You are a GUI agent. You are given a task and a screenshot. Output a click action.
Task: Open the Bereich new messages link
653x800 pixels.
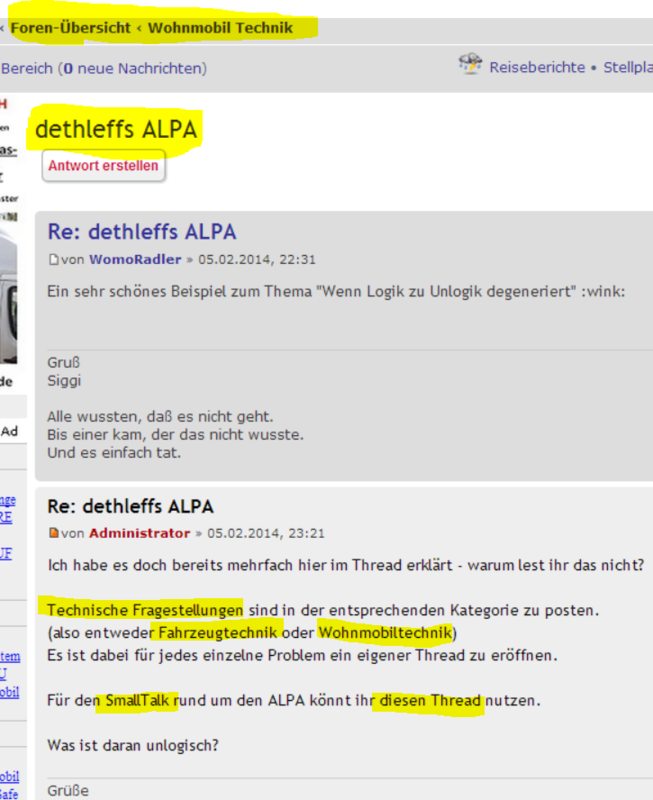click(103, 69)
